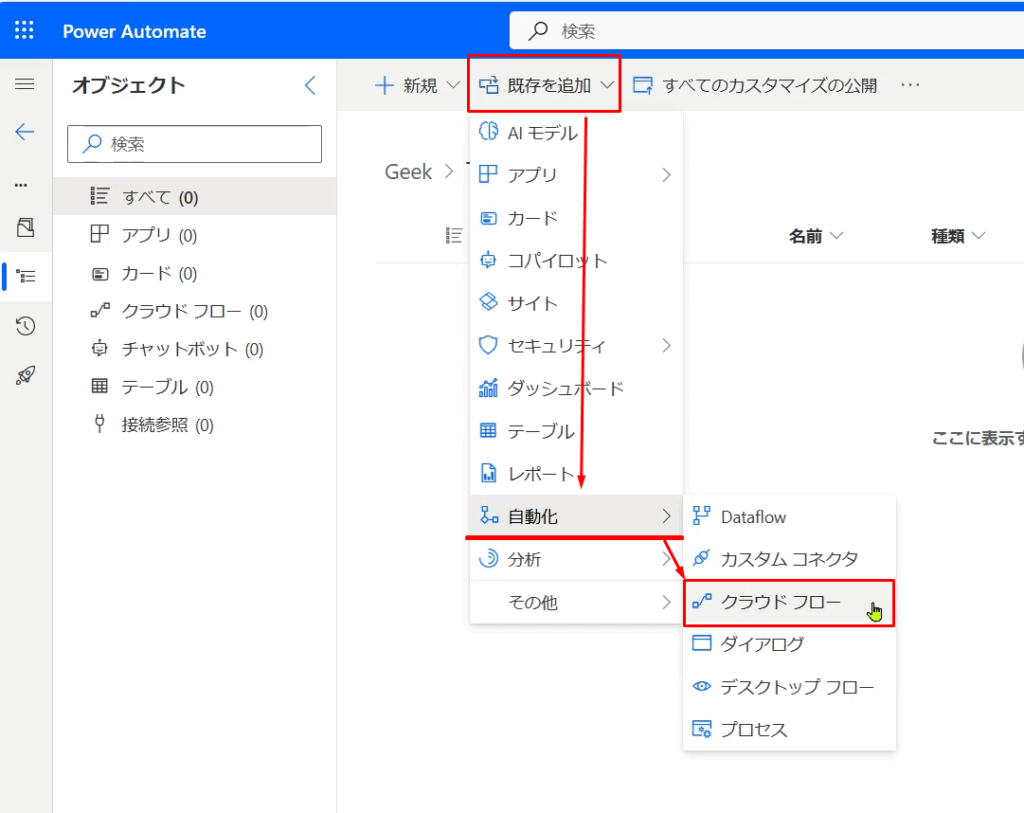
Task: Open the その他 submenu
Action: tap(576, 602)
